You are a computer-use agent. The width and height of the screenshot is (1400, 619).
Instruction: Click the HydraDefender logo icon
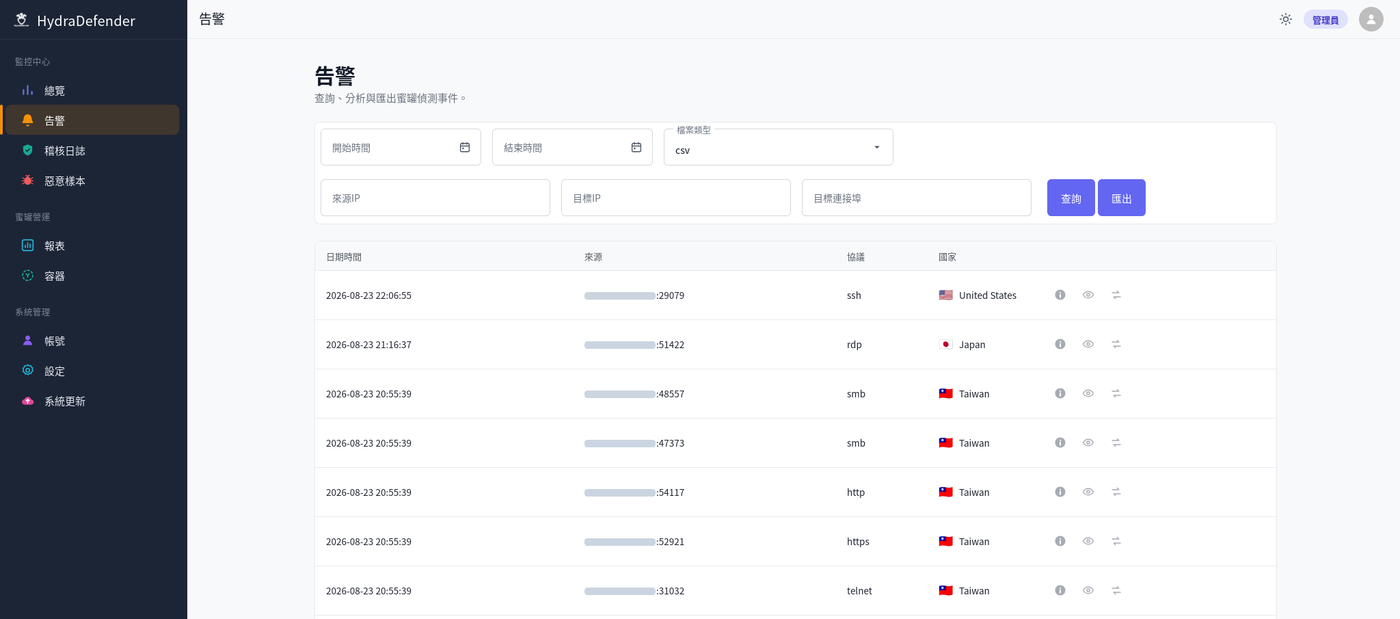click(21, 20)
